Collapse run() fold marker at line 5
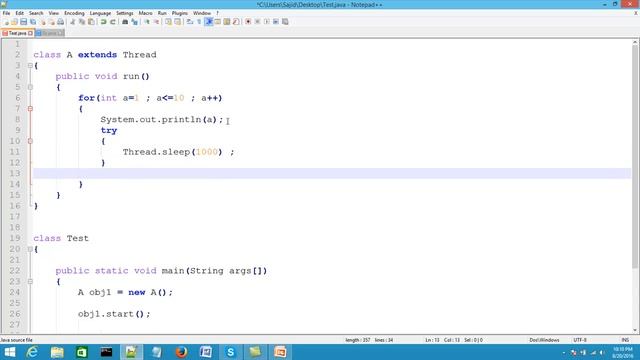This screenshot has width=640, height=360. [x=30, y=87]
